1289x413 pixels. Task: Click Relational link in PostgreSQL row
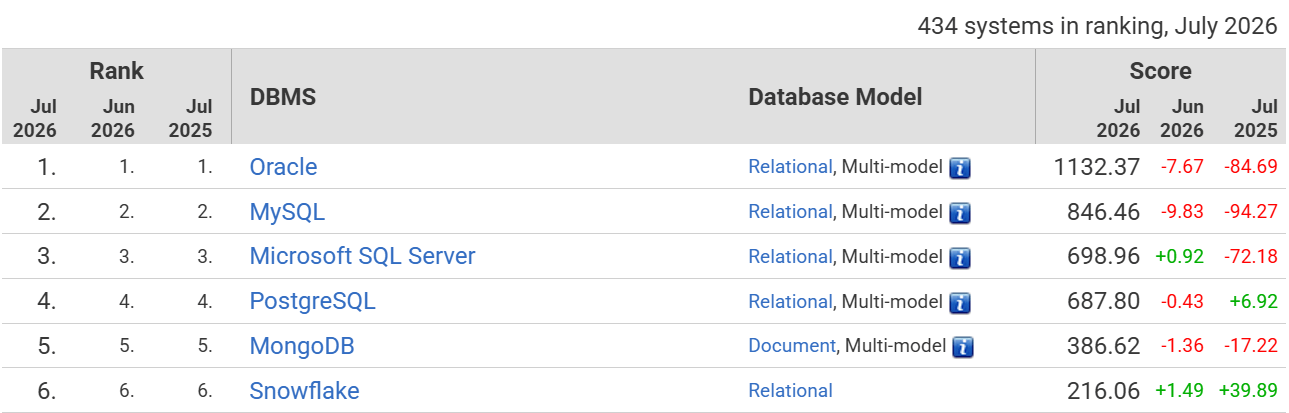(x=790, y=301)
